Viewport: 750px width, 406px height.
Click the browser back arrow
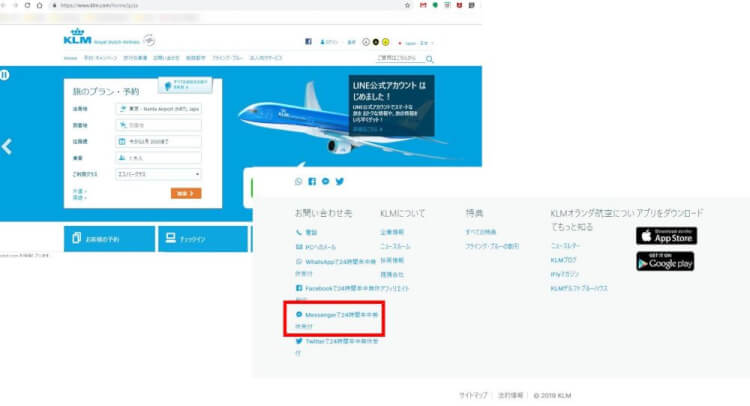pos(4,5)
